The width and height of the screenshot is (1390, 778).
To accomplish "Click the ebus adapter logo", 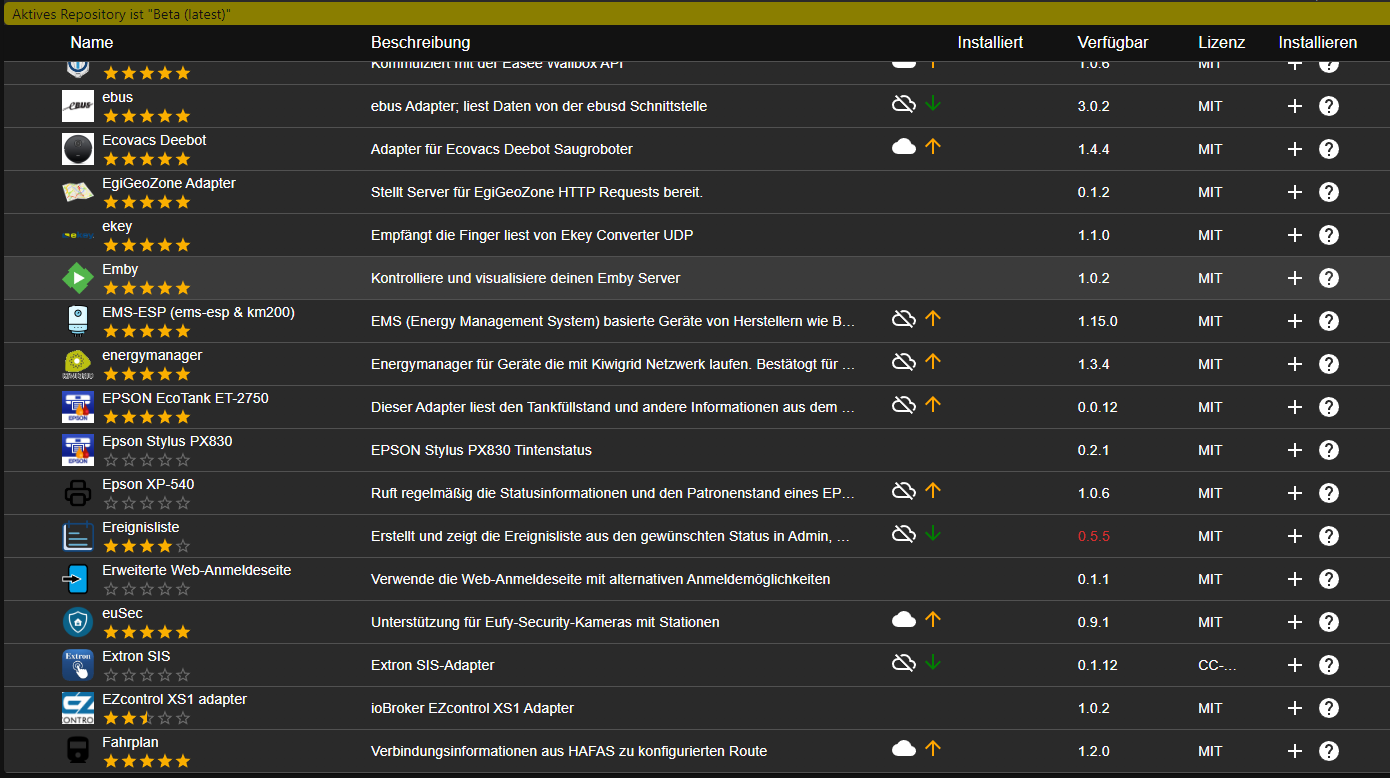I will pyautogui.click(x=78, y=106).
